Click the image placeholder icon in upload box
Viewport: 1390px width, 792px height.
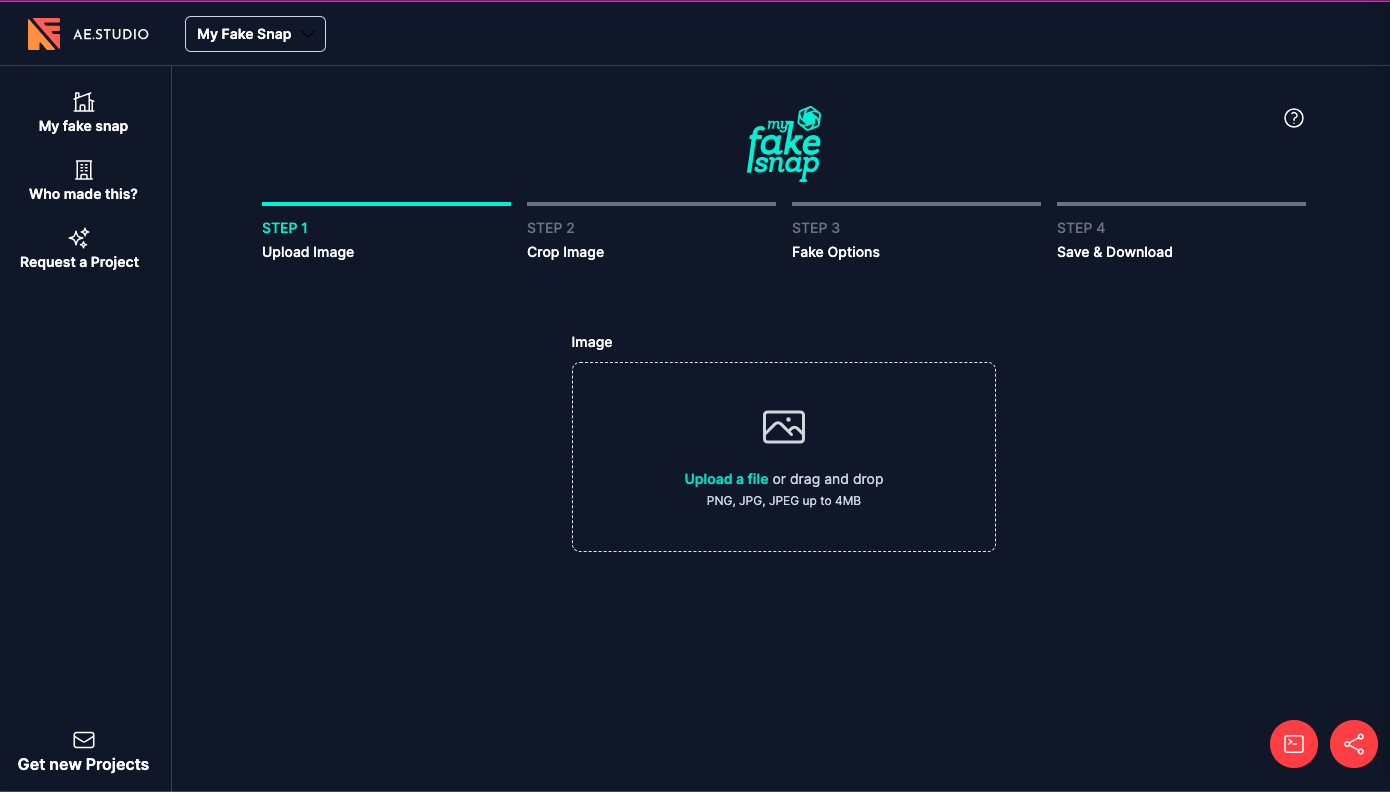point(784,427)
